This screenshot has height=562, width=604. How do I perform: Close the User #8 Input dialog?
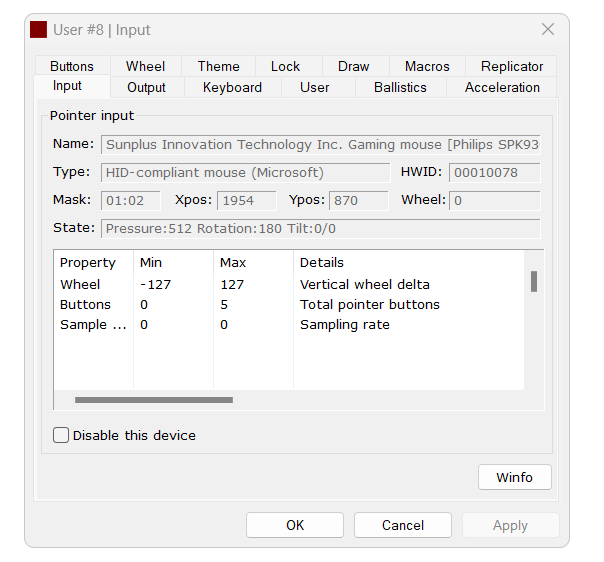(x=547, y=30)
